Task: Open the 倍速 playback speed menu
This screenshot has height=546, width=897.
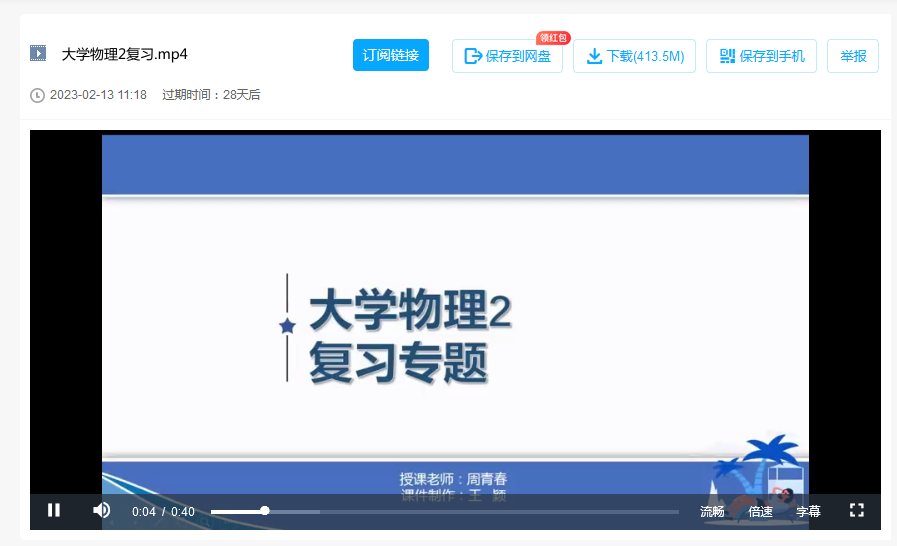Action: click(760, 511)
